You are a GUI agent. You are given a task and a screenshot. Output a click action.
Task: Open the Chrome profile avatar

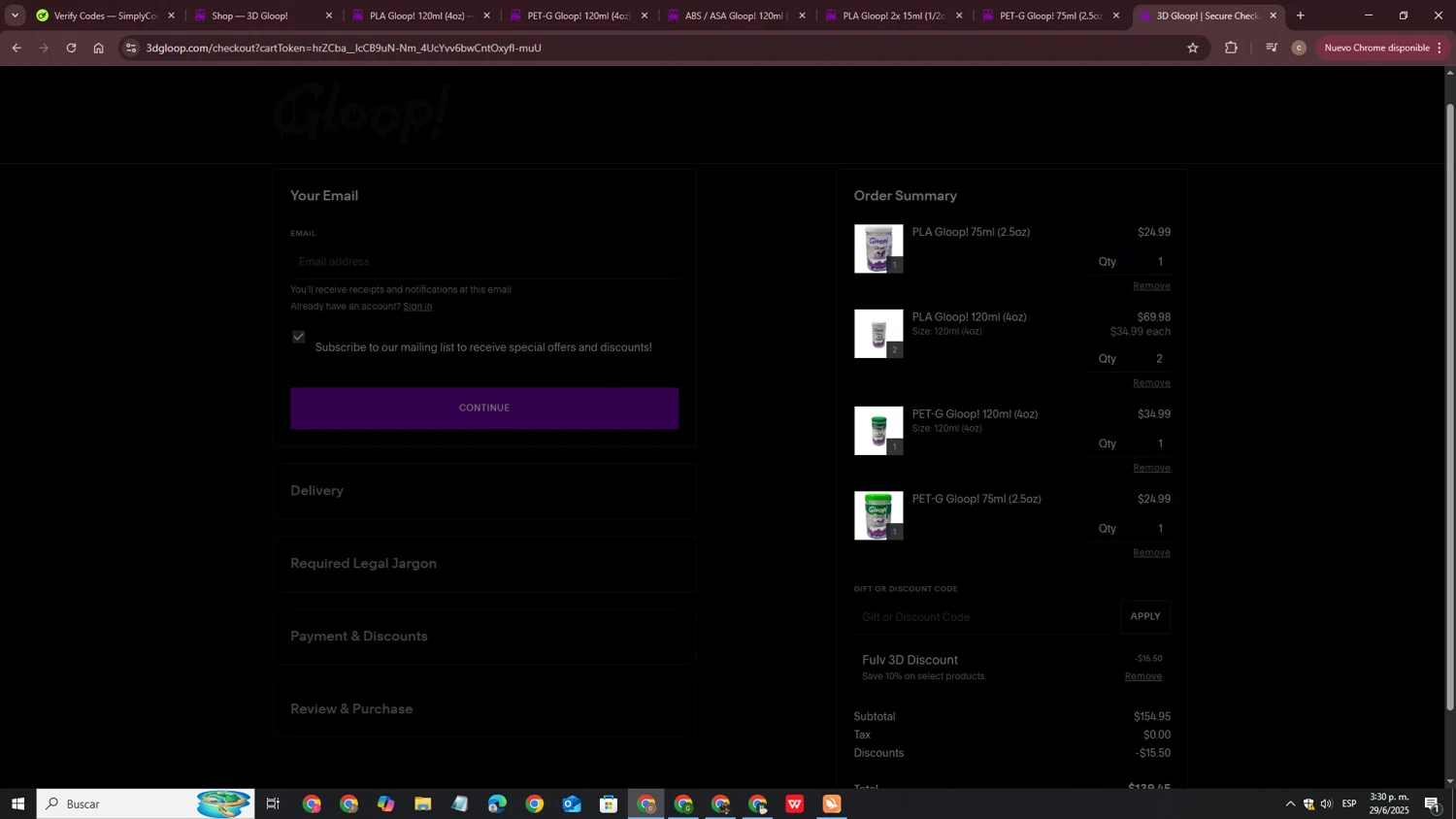click(x=1299, y=48)
